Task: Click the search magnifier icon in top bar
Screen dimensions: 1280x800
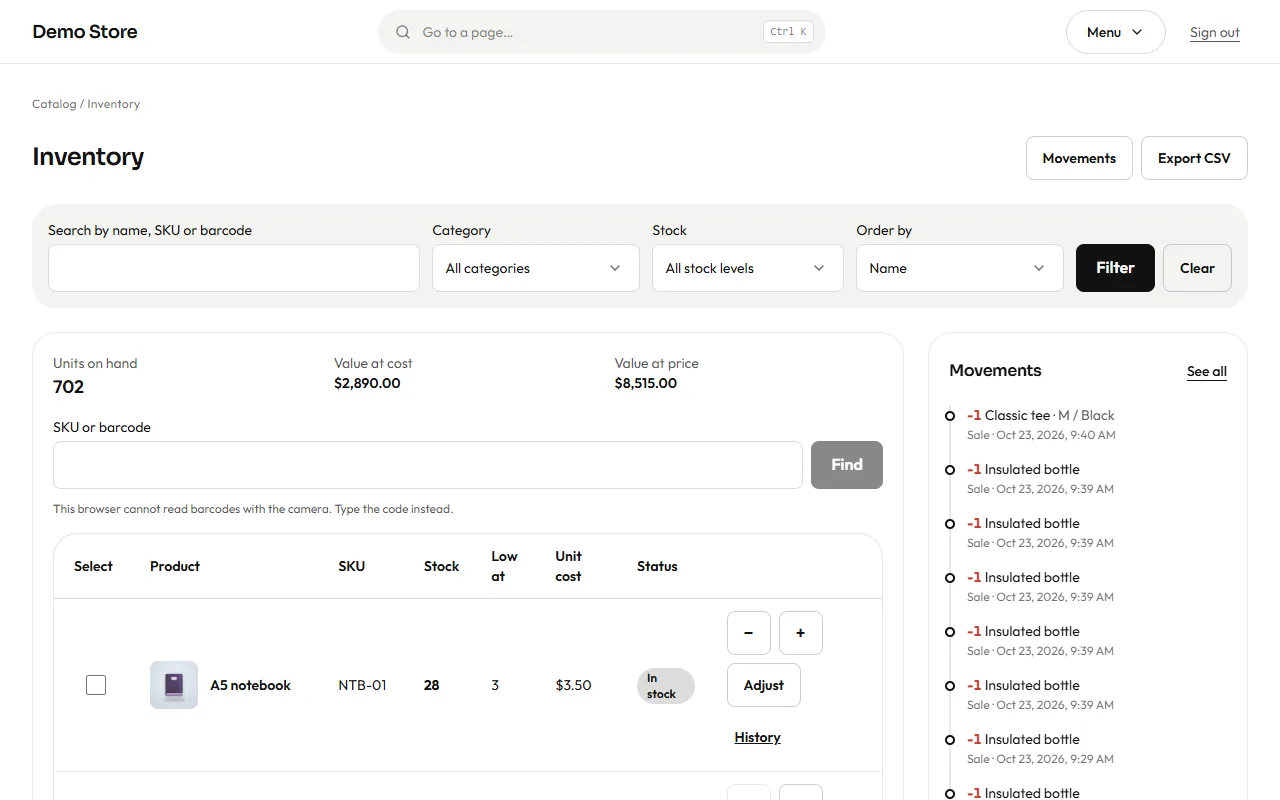Action: coord(403,32)
